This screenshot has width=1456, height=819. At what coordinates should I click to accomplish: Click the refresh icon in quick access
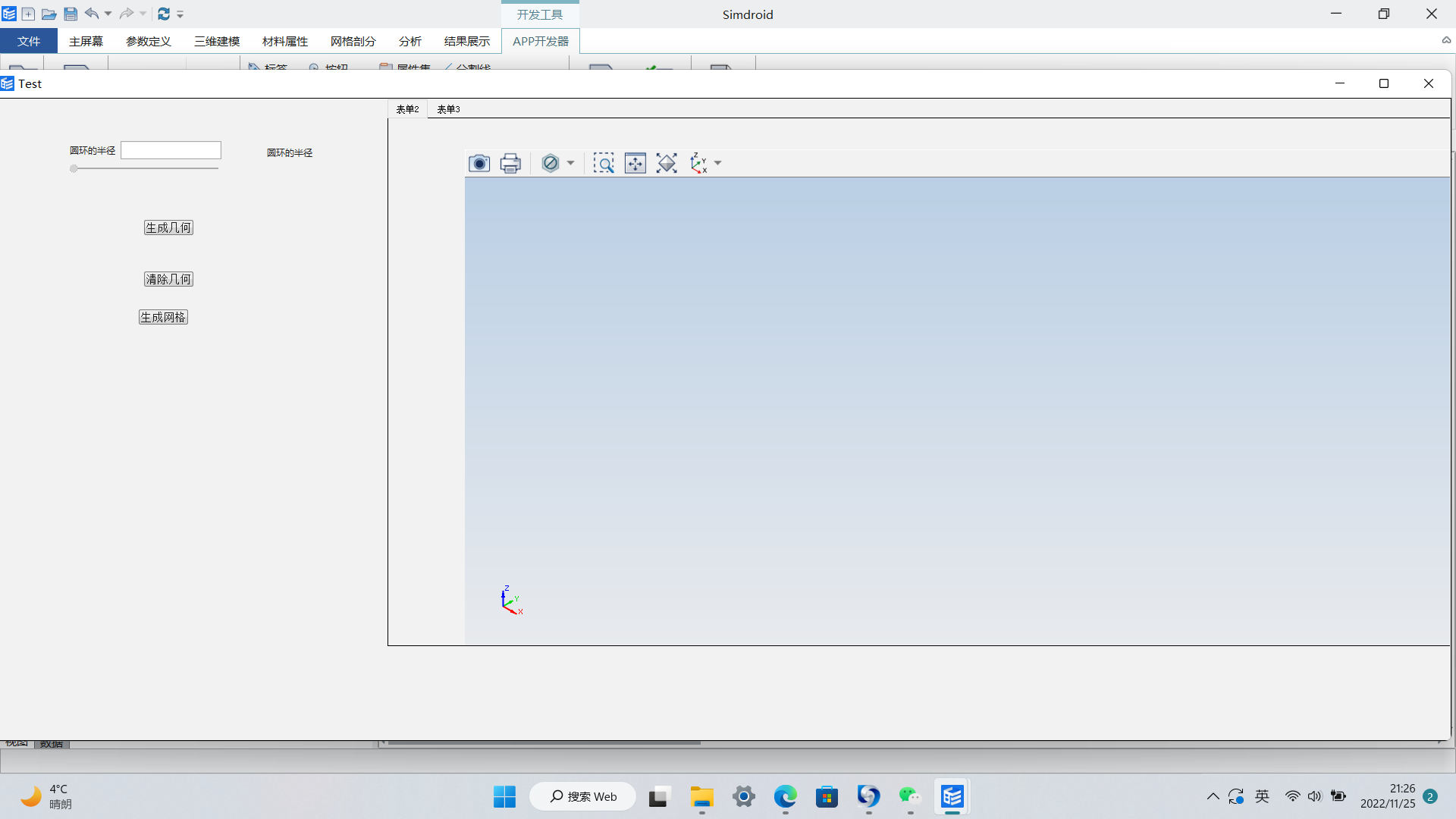[164, 14]
